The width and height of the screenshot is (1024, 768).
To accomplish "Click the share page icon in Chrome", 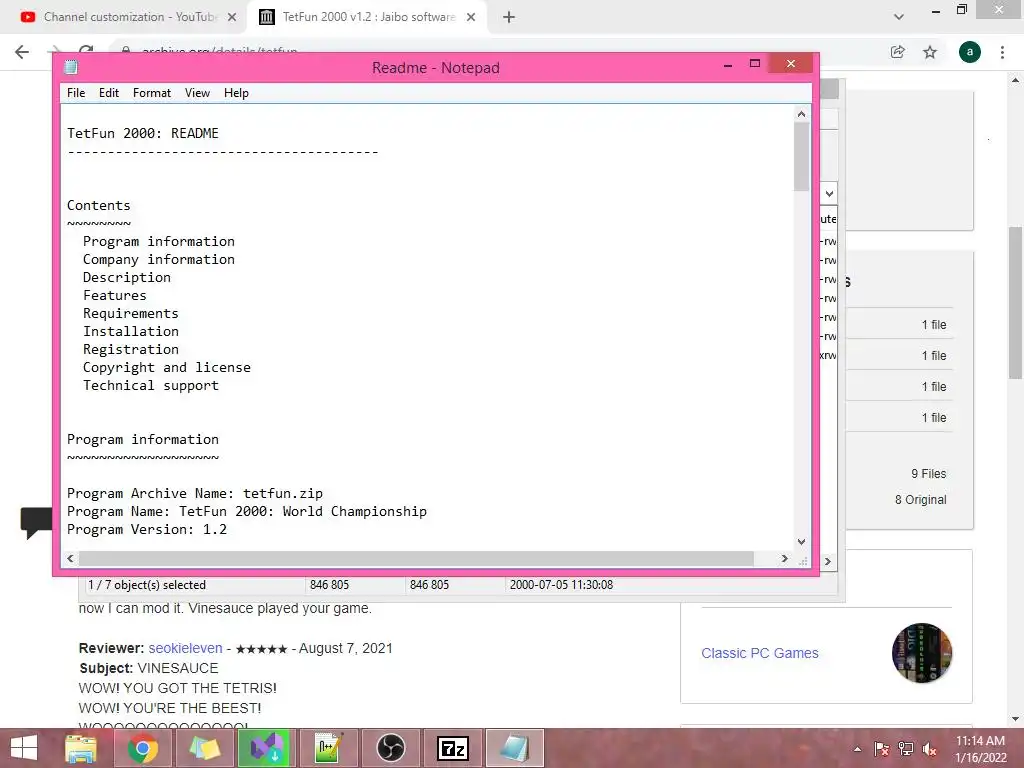I will pyautogui.click(x=898, y=52).
